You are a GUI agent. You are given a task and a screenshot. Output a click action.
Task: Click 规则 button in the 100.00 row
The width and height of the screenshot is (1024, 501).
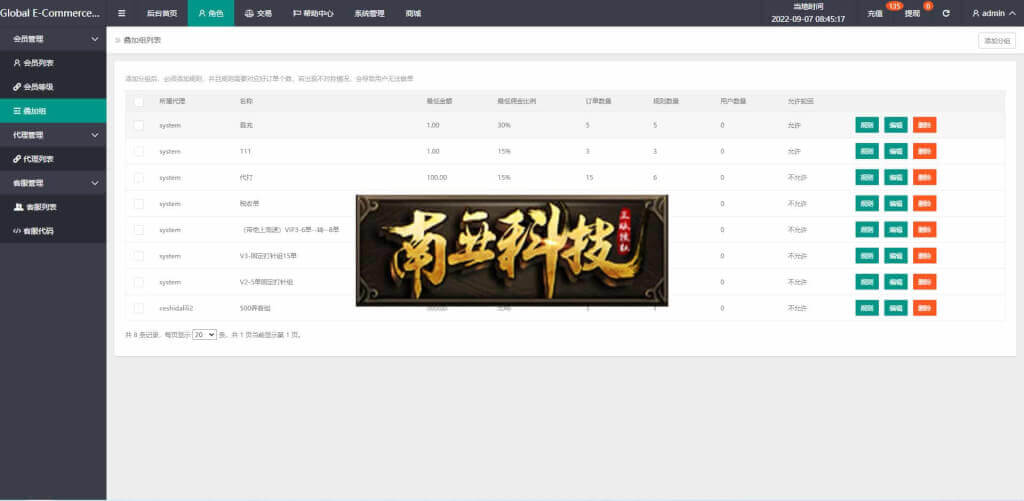click(867, 177)
